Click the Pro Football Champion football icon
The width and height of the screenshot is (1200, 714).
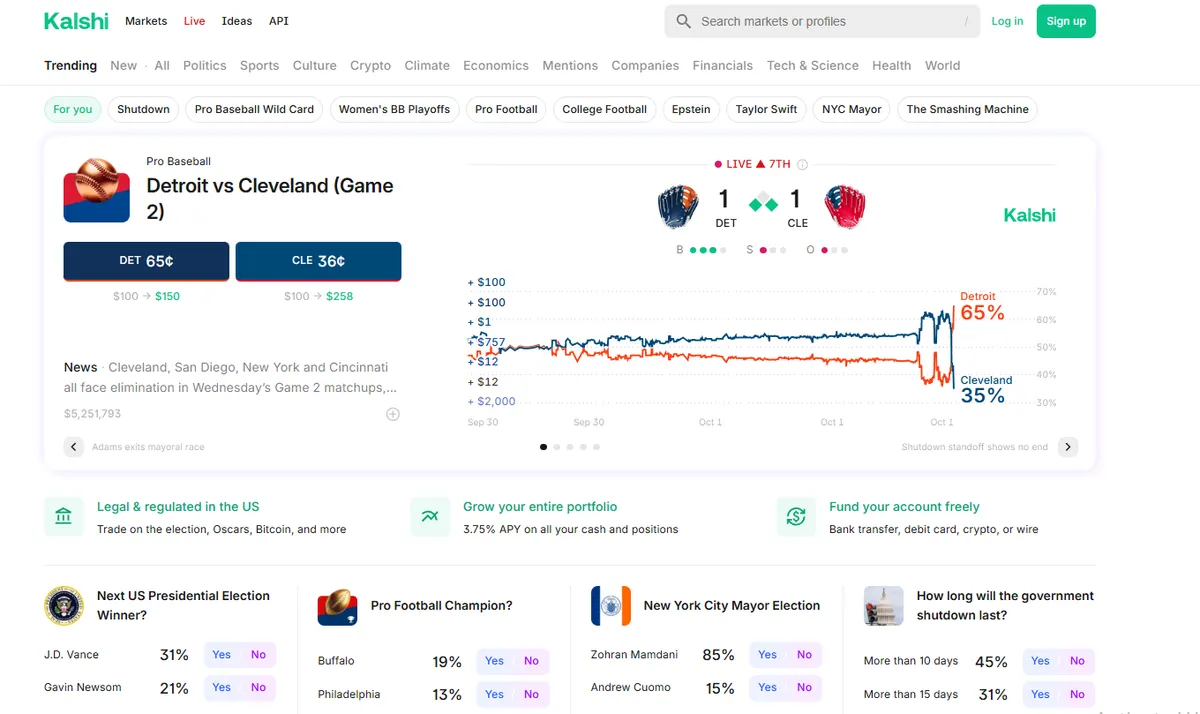[x=337, y=606]
